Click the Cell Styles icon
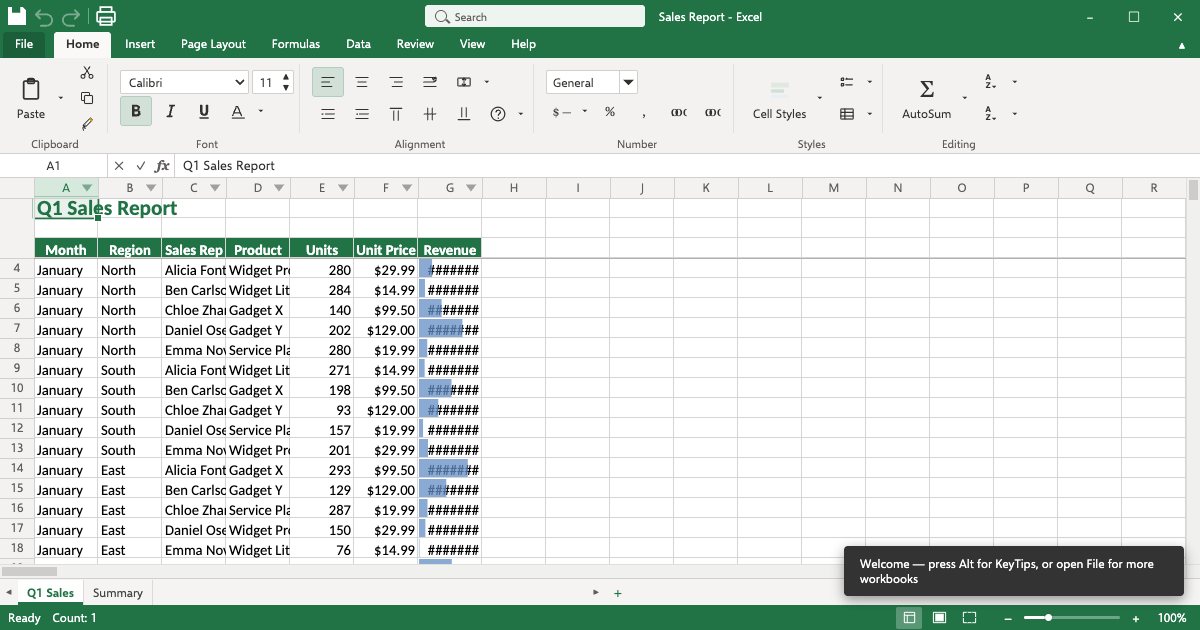 pos(780,89)
